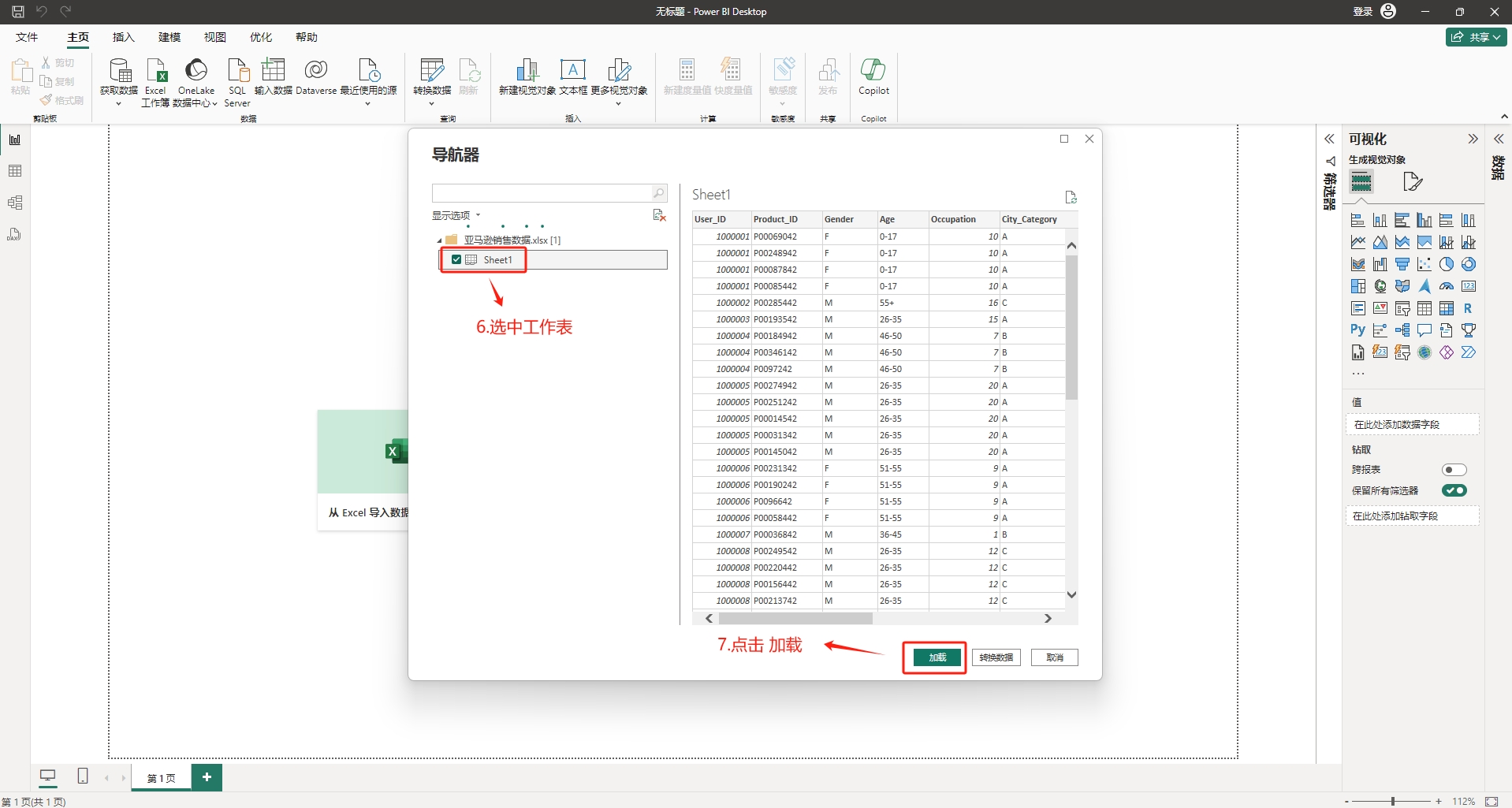Select the Python visual icon
Image resolution: width=1512 pixels, height=808 pixels.
point(1357,330)
